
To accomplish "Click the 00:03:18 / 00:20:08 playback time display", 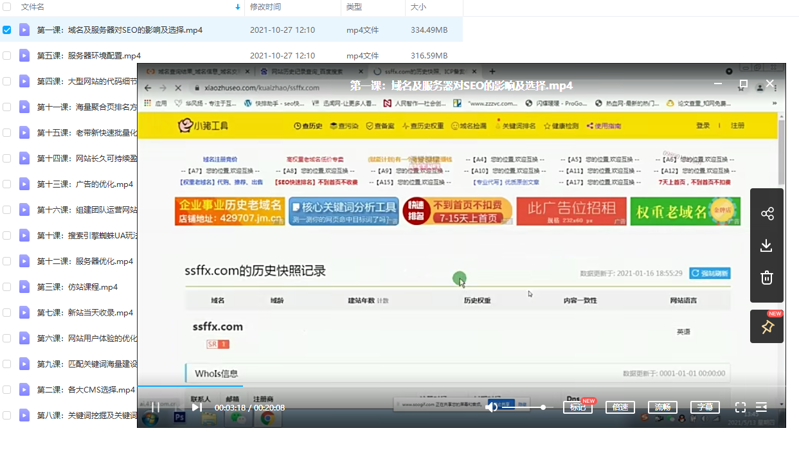I will click(249, 407).
